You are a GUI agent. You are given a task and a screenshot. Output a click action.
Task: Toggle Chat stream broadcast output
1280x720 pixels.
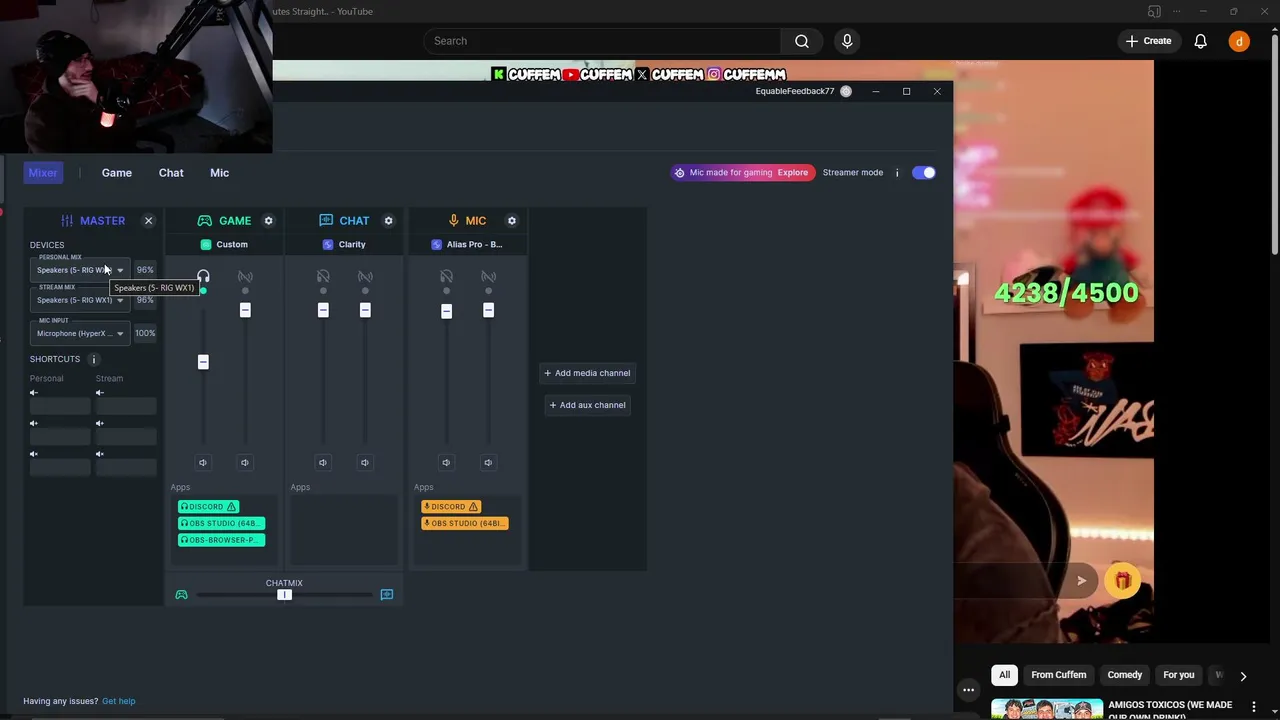click(x=365, y=276)
